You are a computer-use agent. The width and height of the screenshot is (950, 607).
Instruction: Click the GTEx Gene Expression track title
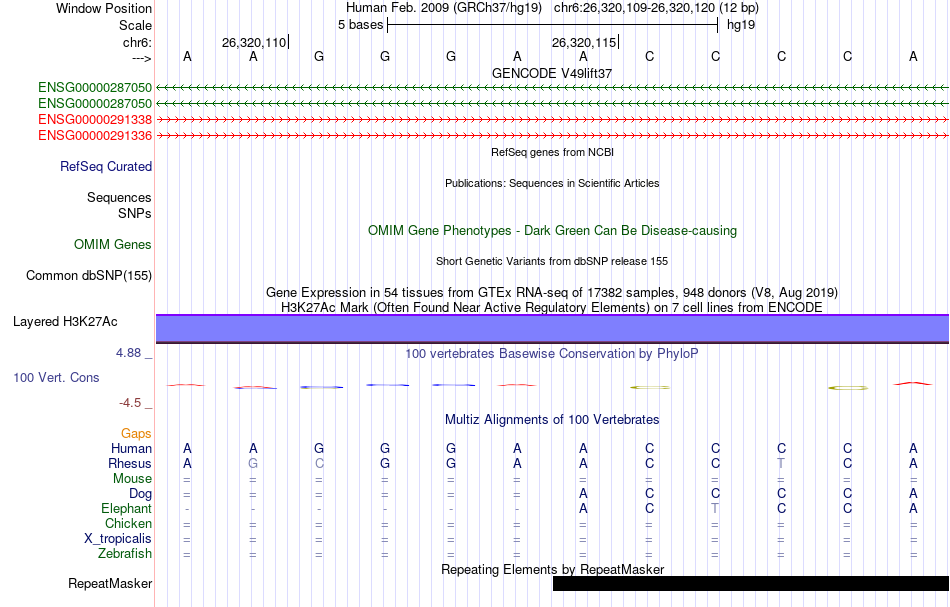(x=552, y=293)
